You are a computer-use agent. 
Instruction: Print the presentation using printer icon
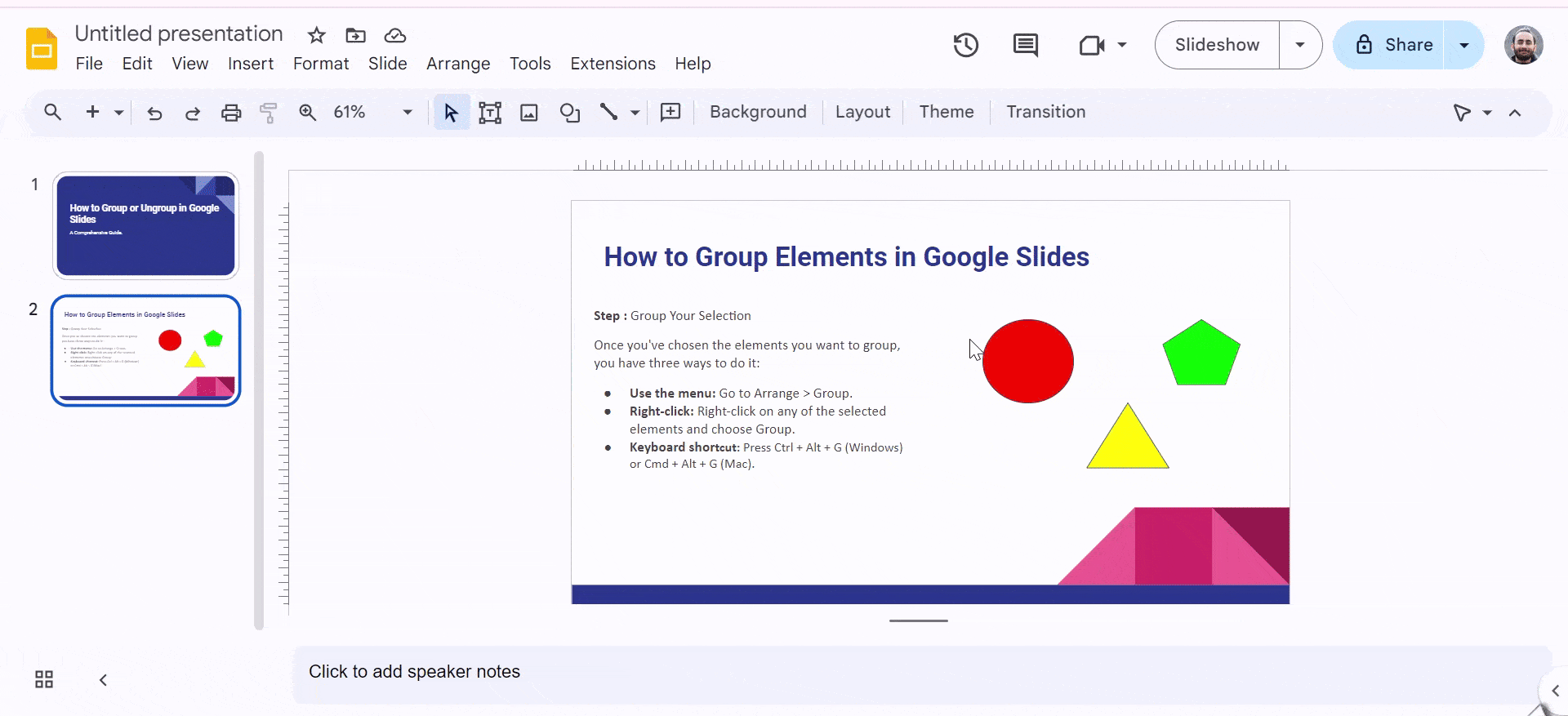(231, 113)
